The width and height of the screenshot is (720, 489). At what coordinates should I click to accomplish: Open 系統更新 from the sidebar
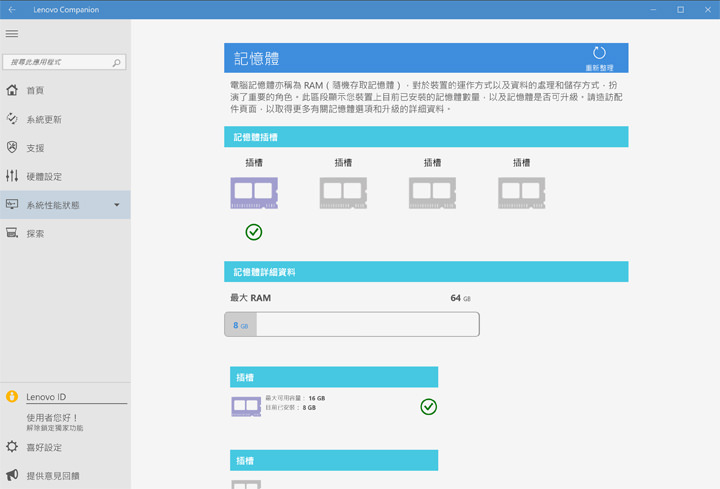pos(44,120)
